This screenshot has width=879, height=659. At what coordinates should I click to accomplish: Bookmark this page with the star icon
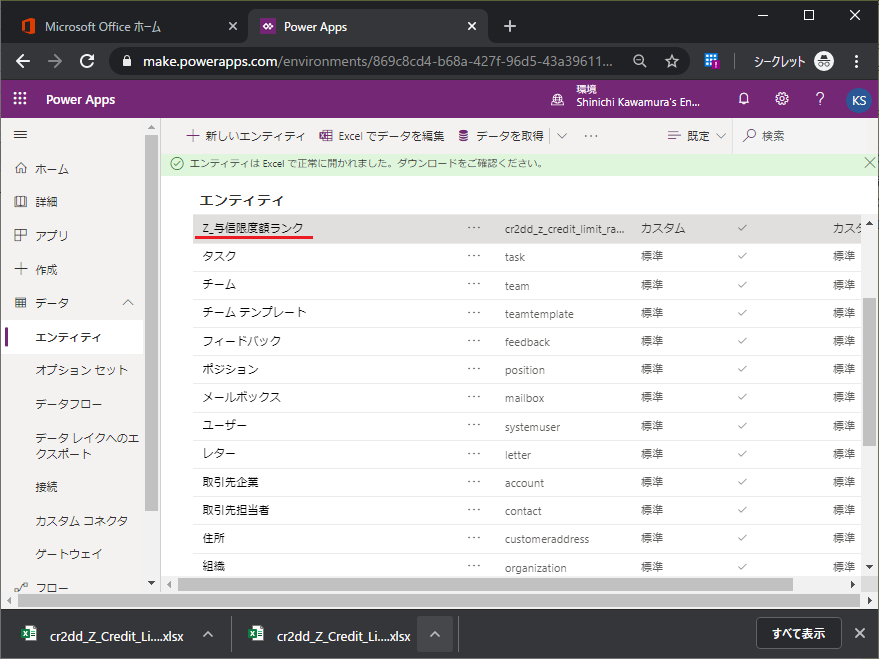tap(672, 61)
